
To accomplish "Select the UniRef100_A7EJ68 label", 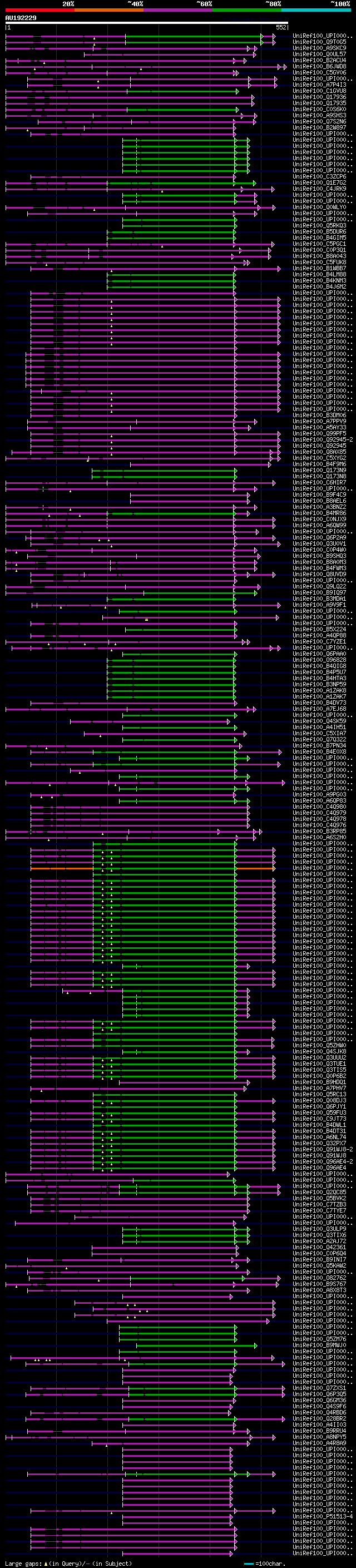I will 319,709.
